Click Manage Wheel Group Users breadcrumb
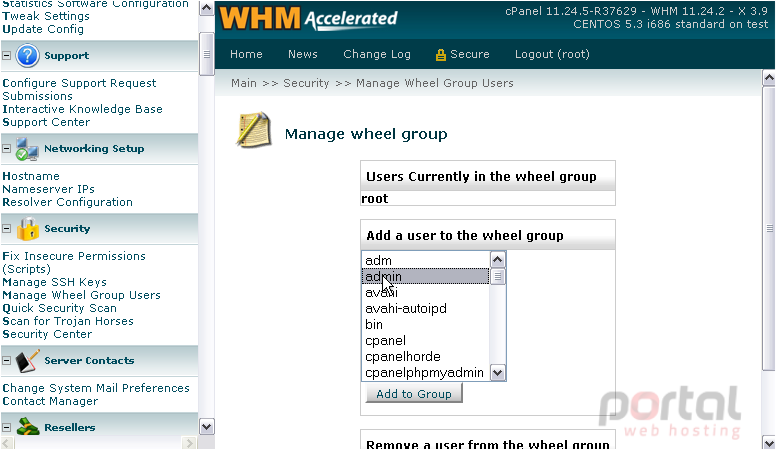This screenshot has height=450, width=776. click(x=435, y=83)
